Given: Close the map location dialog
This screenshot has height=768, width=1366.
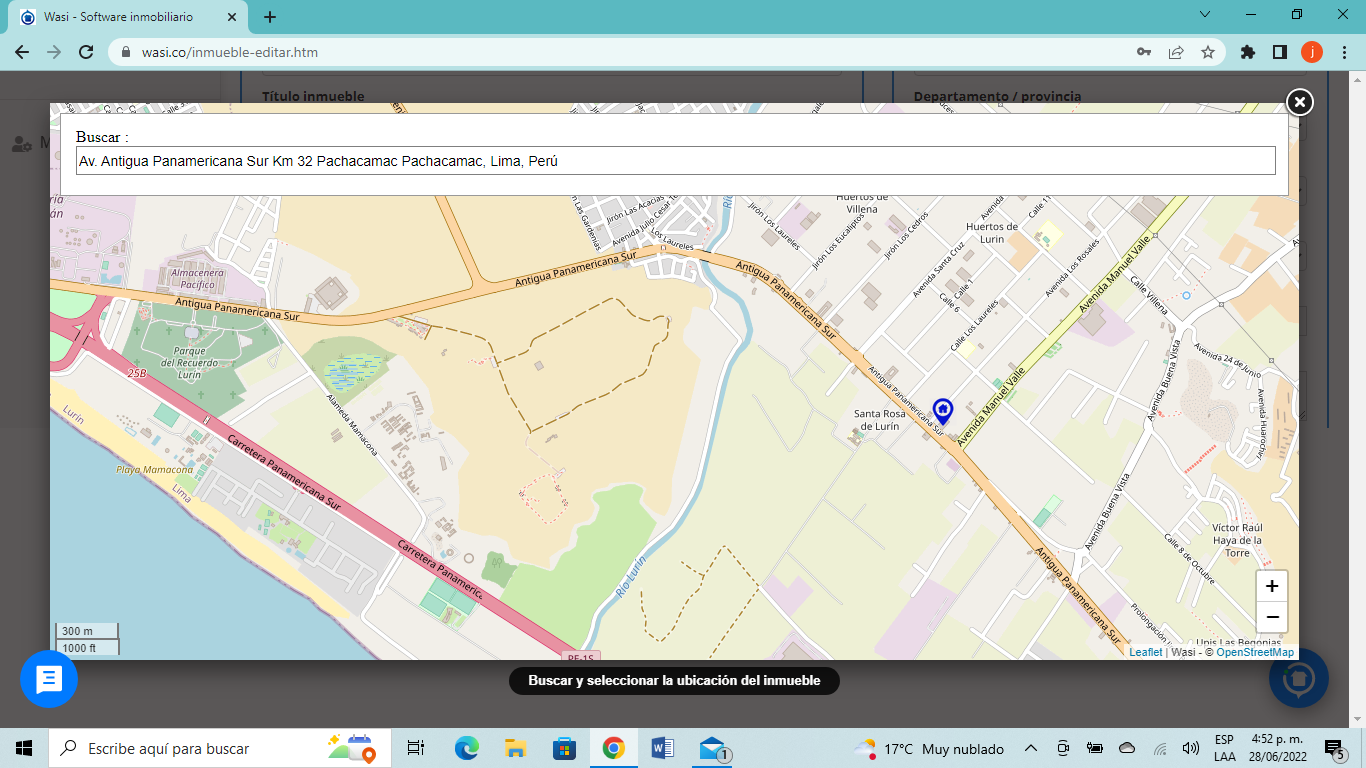Looking at the screenshot, I should [1299, 102].
